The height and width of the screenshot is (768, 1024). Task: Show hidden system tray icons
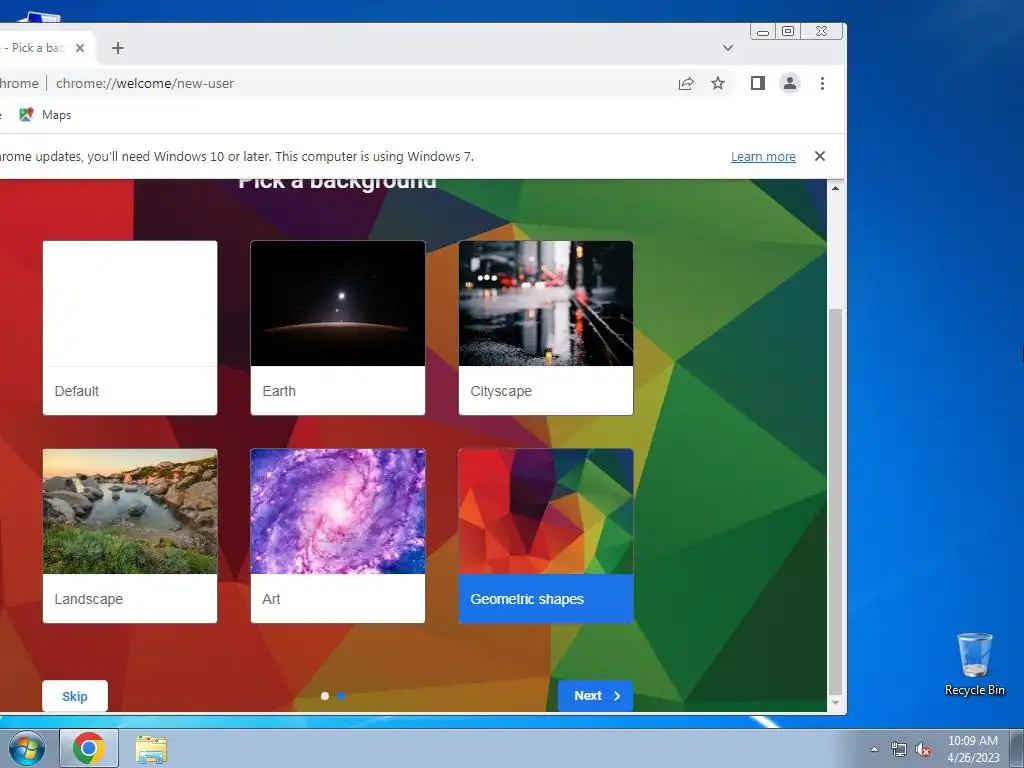874,749
